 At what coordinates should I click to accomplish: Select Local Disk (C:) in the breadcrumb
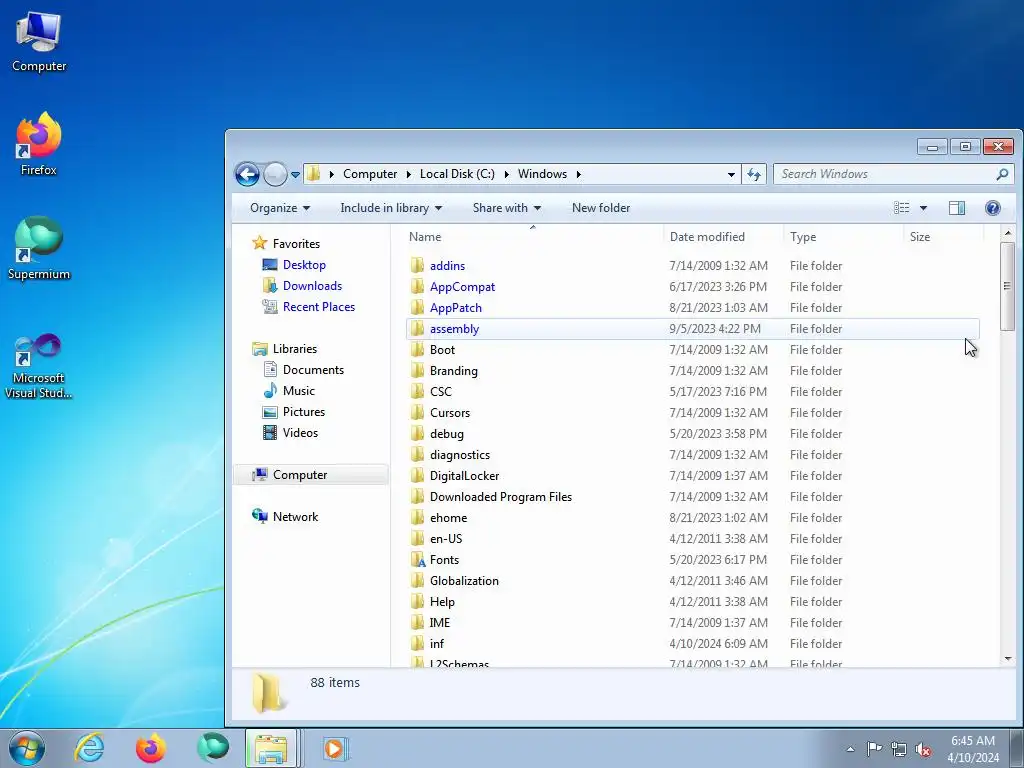pos(457,174)
